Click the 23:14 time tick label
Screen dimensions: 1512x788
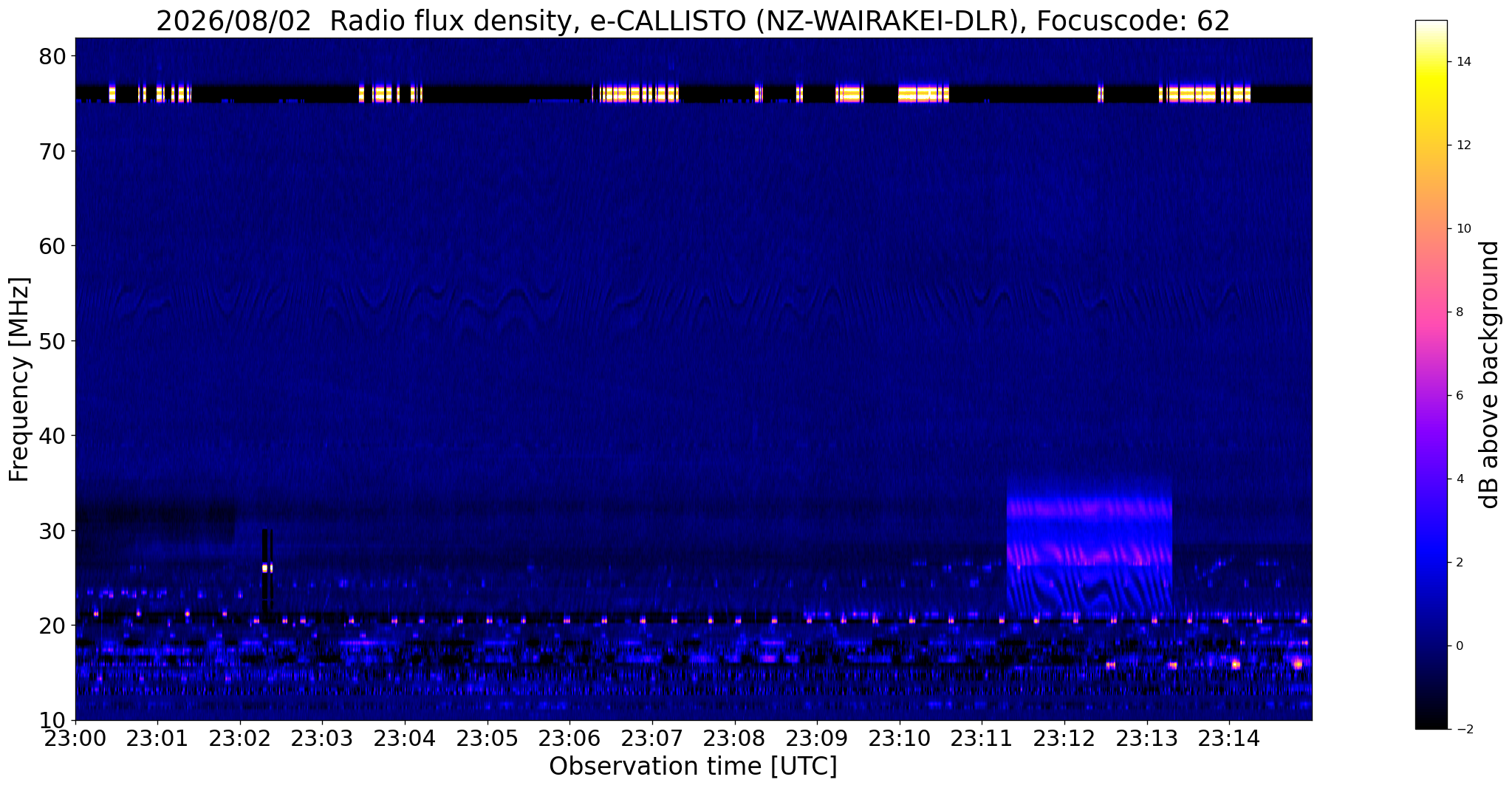coord(1229,738)
